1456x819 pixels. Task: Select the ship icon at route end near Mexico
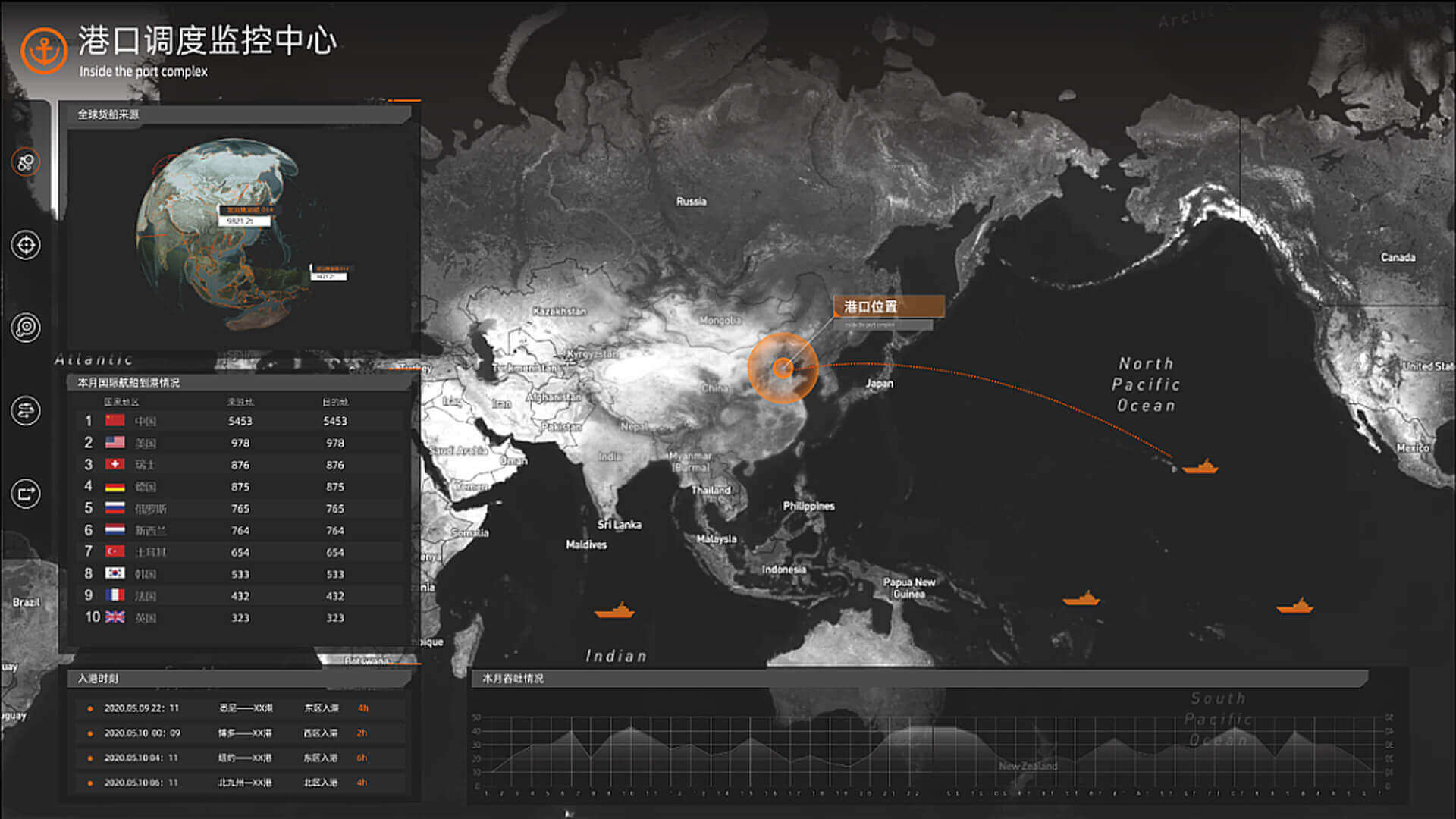pyautogui.click(x=1200, y=466)
